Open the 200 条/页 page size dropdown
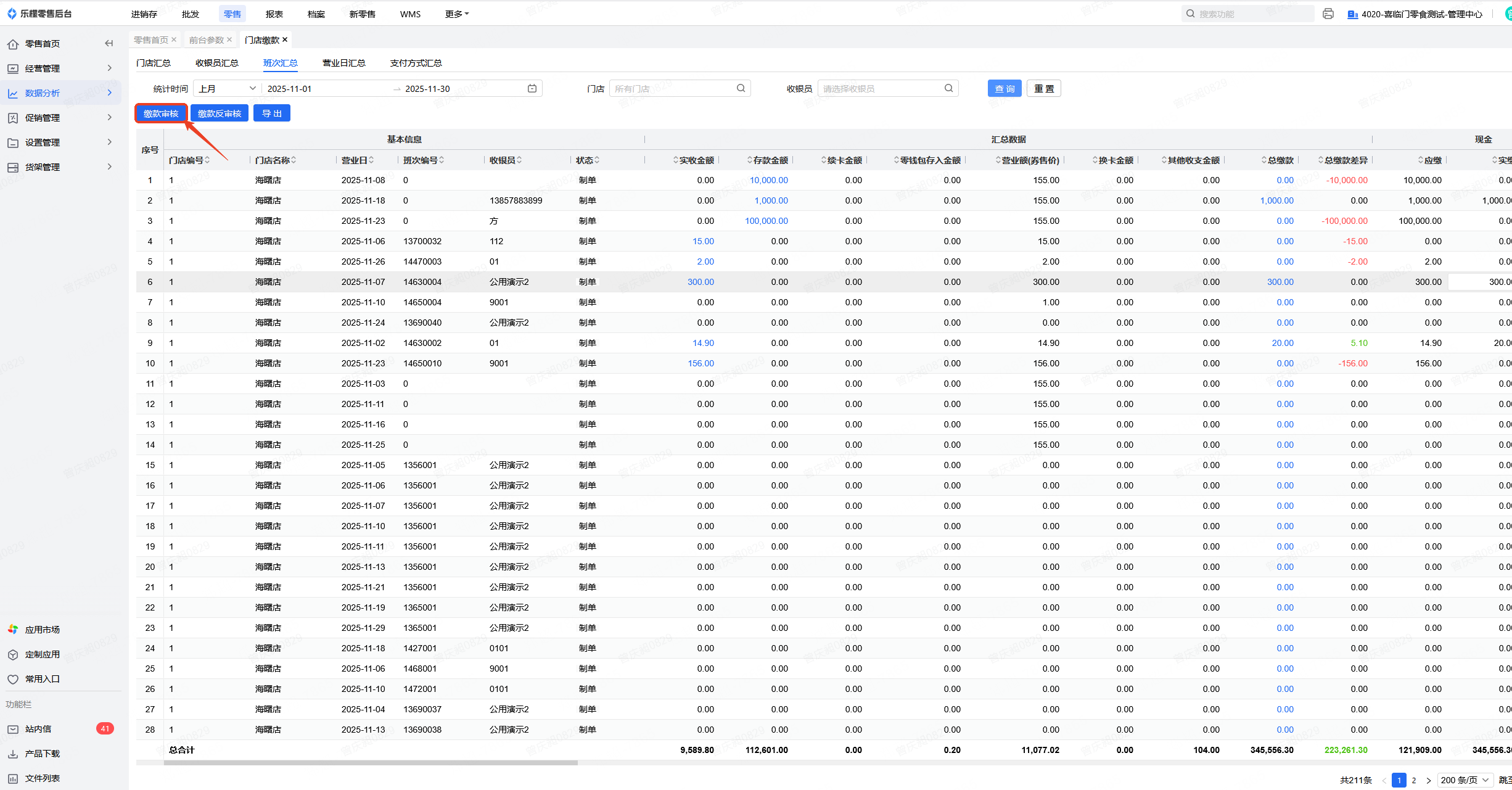Viewport: 1512px width, 790px height. 1465,780
